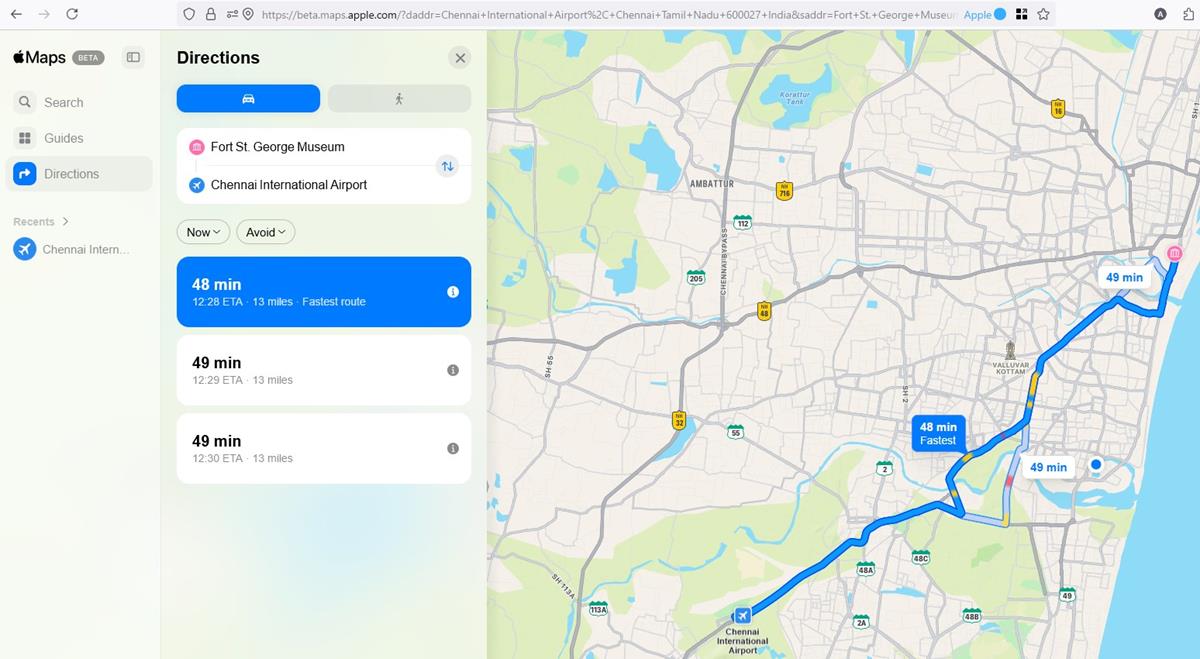
Task: Toggle the Maps sidebar panel icon
Action: point(133,58)
